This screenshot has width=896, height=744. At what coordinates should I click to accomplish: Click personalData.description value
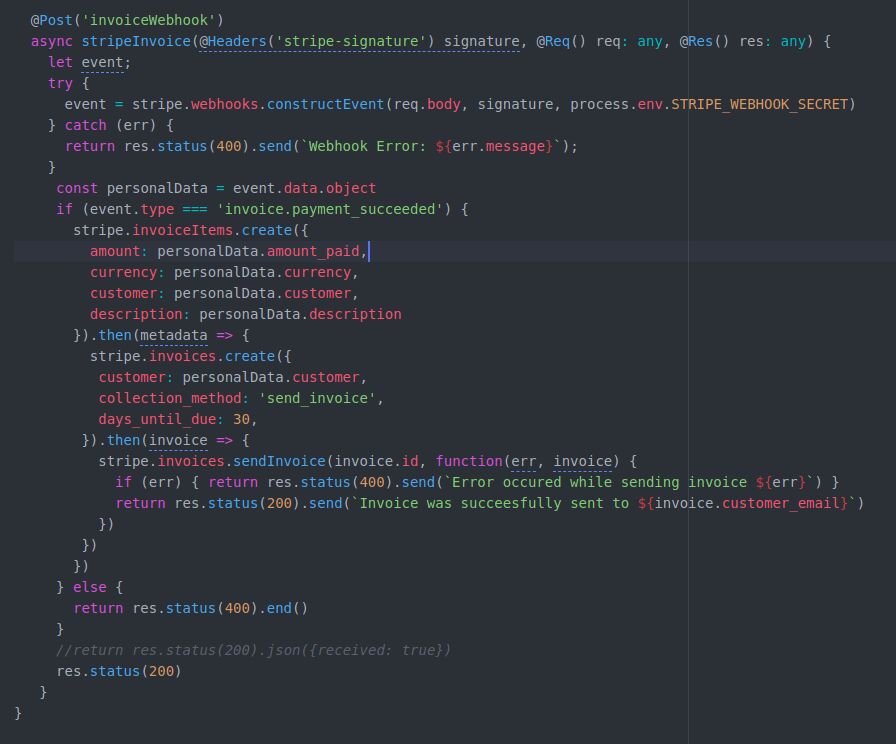coord(300,314)
